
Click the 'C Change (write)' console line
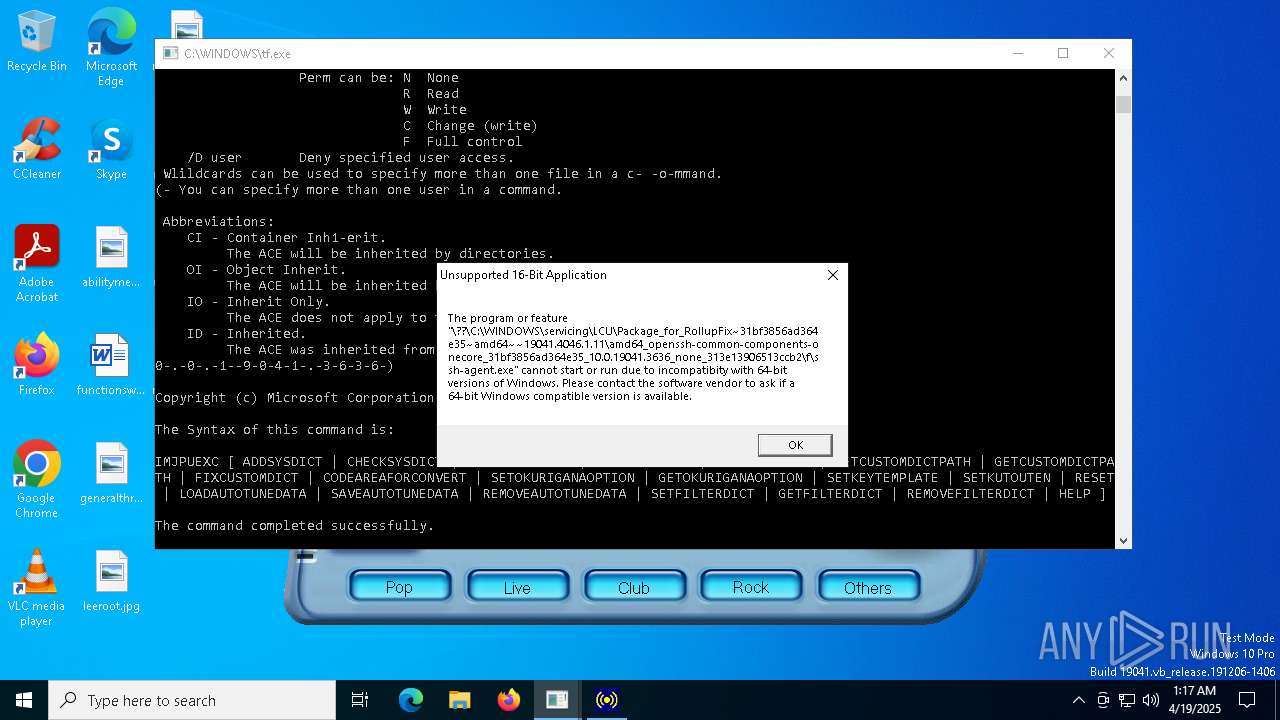tap(470, 126)
